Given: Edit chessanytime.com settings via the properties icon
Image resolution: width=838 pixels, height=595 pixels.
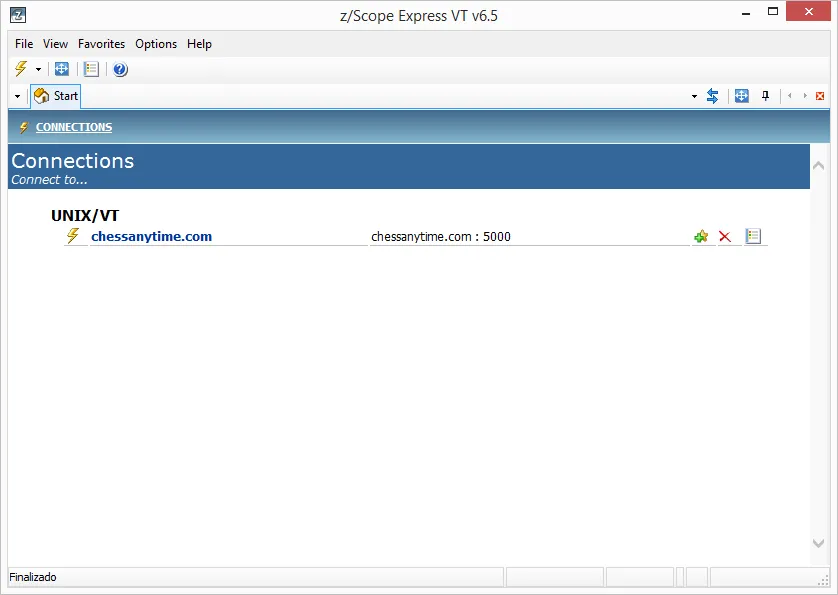Looking at the screenshot, I should click(x=753, y=236).
